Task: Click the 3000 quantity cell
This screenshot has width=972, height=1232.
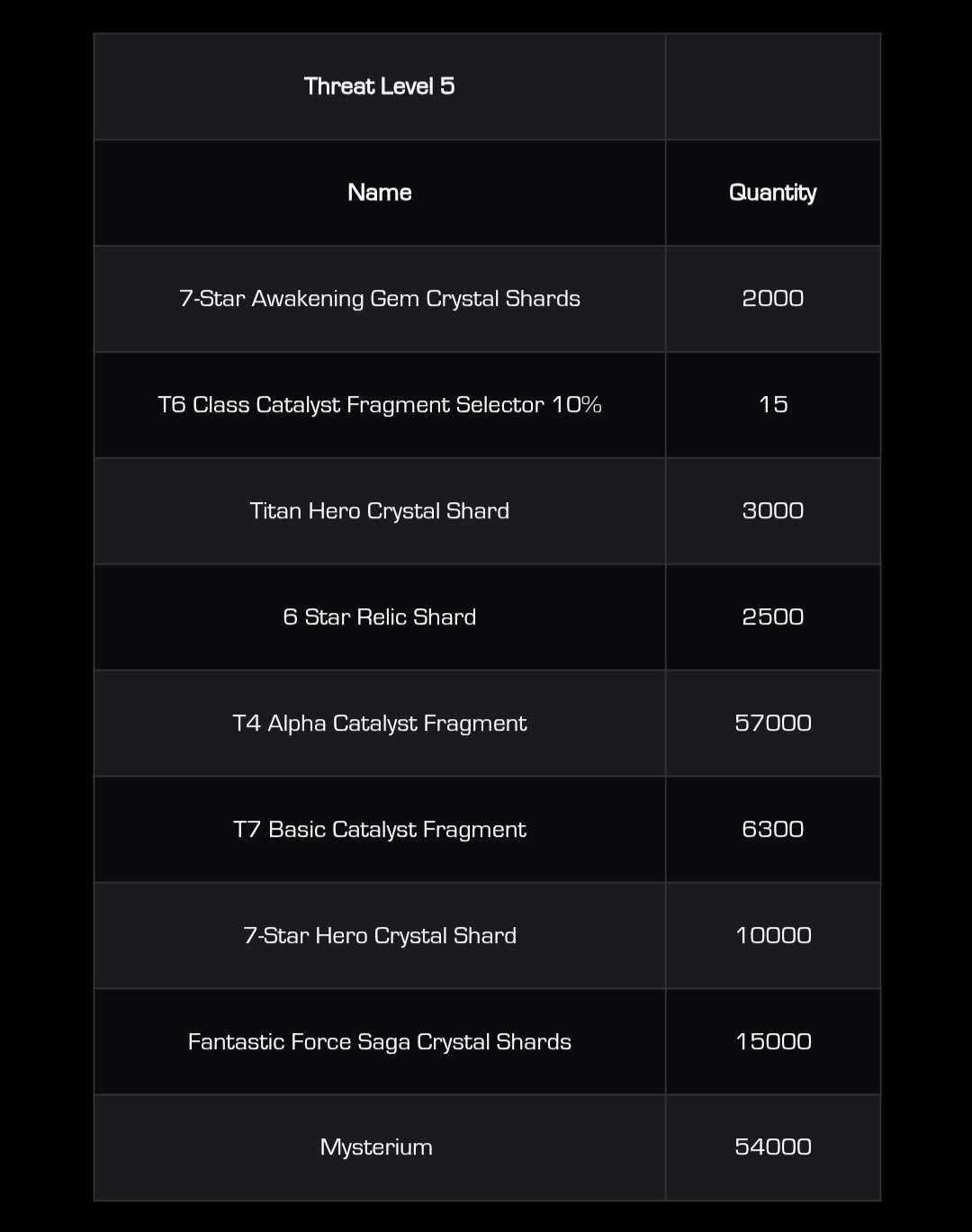Action: (x=772, y=511)
